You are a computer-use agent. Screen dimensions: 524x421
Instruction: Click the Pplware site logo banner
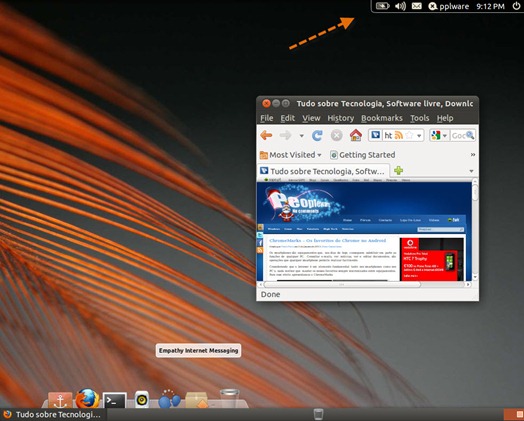pos(302,204)
